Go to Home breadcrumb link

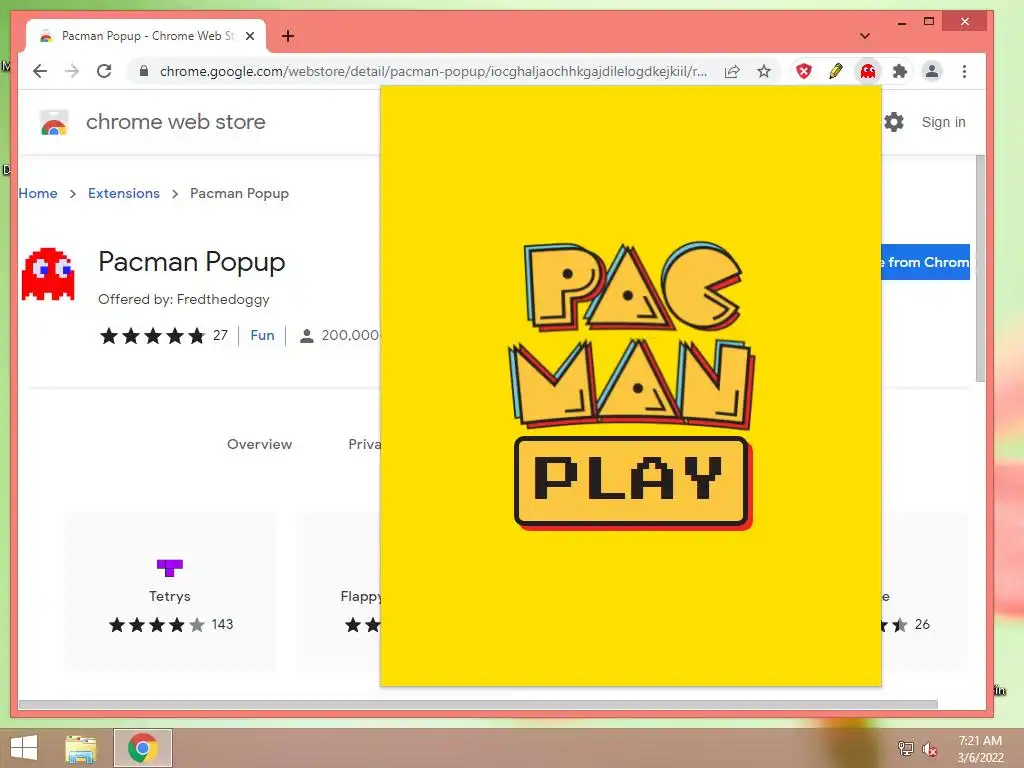[x=38, y=193]
